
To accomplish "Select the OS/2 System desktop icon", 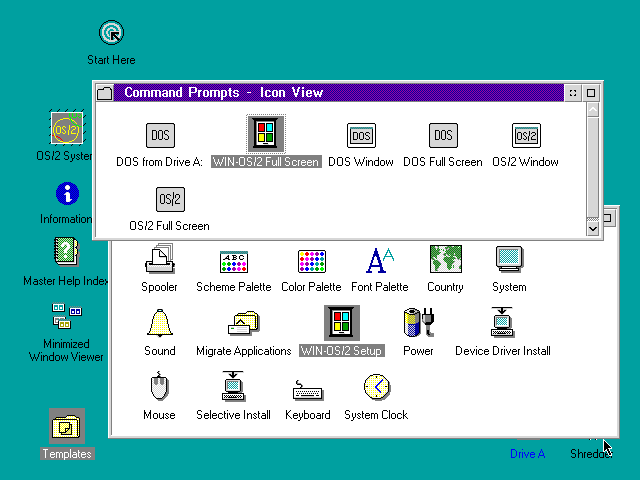I will tap(67, 128).
